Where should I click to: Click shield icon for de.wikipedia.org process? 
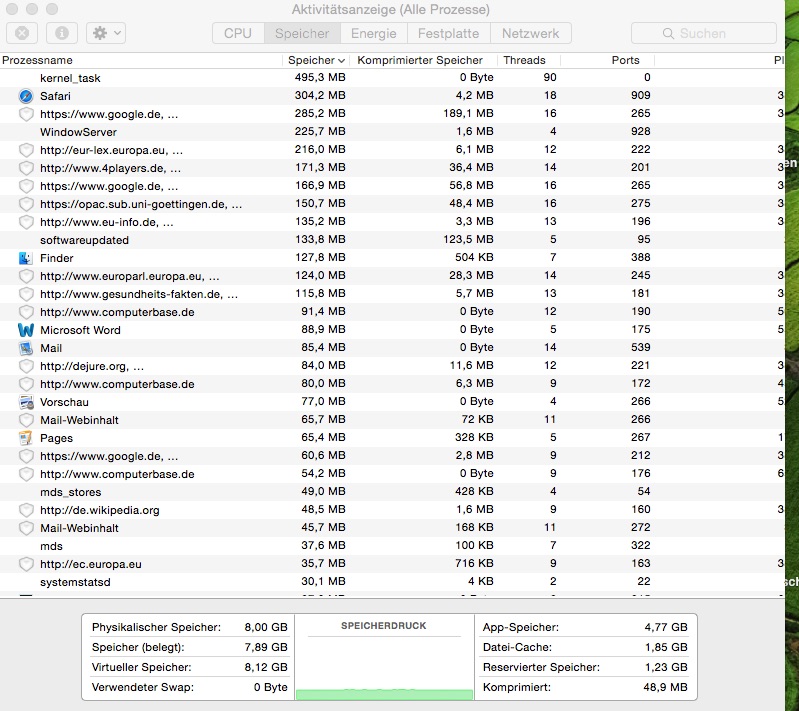click(26, 510)
